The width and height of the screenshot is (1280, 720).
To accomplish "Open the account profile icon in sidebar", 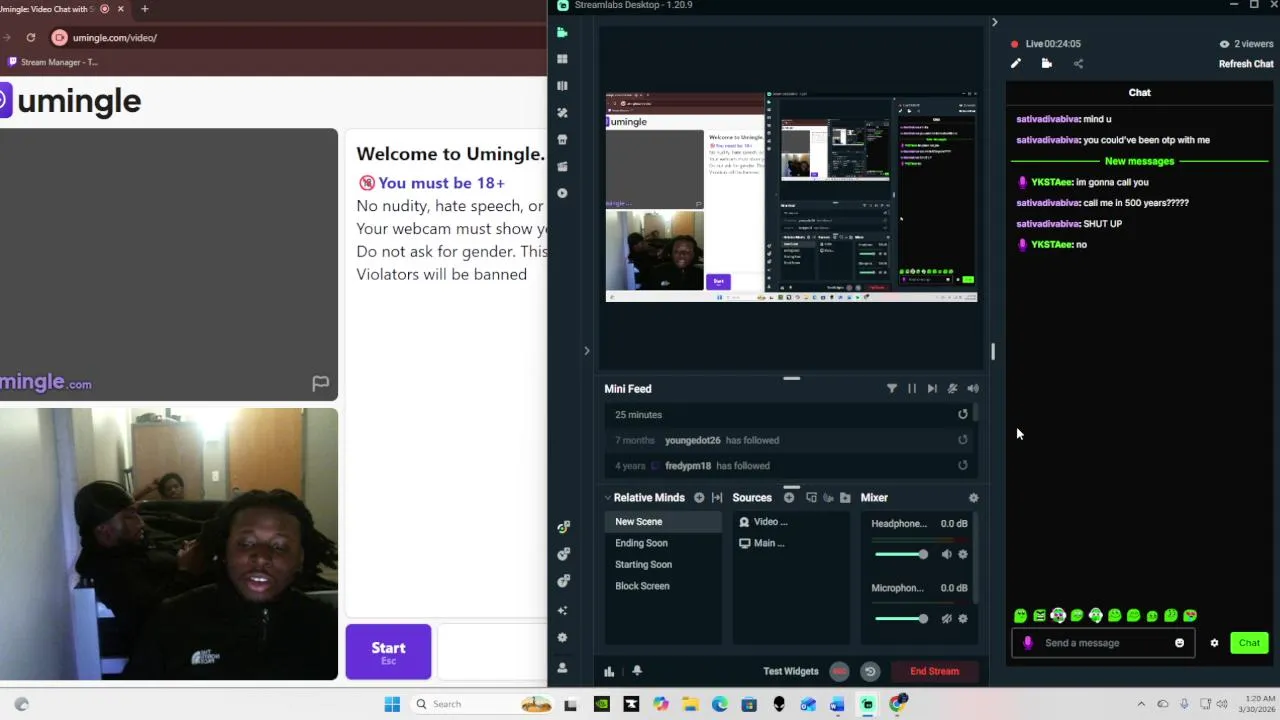I will (x=562, y=667).
